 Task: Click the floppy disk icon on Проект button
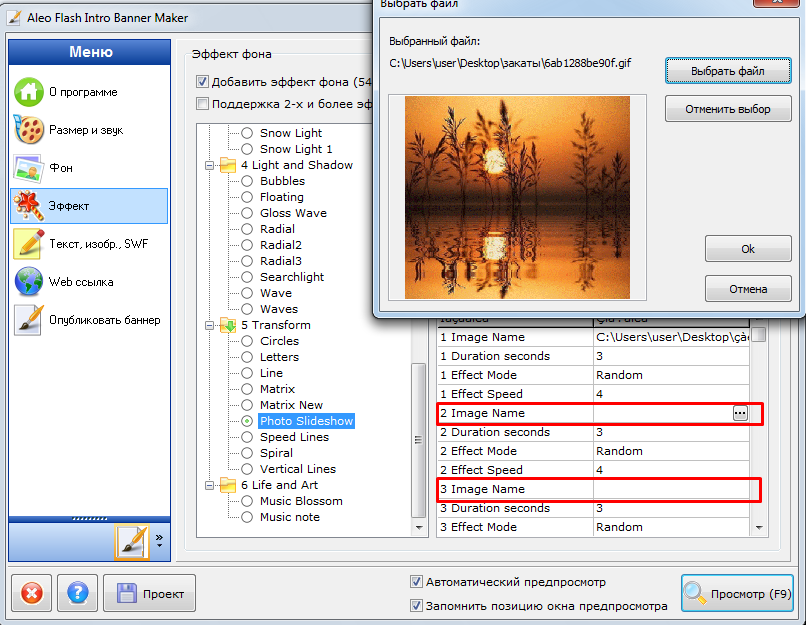pos(126,594)
